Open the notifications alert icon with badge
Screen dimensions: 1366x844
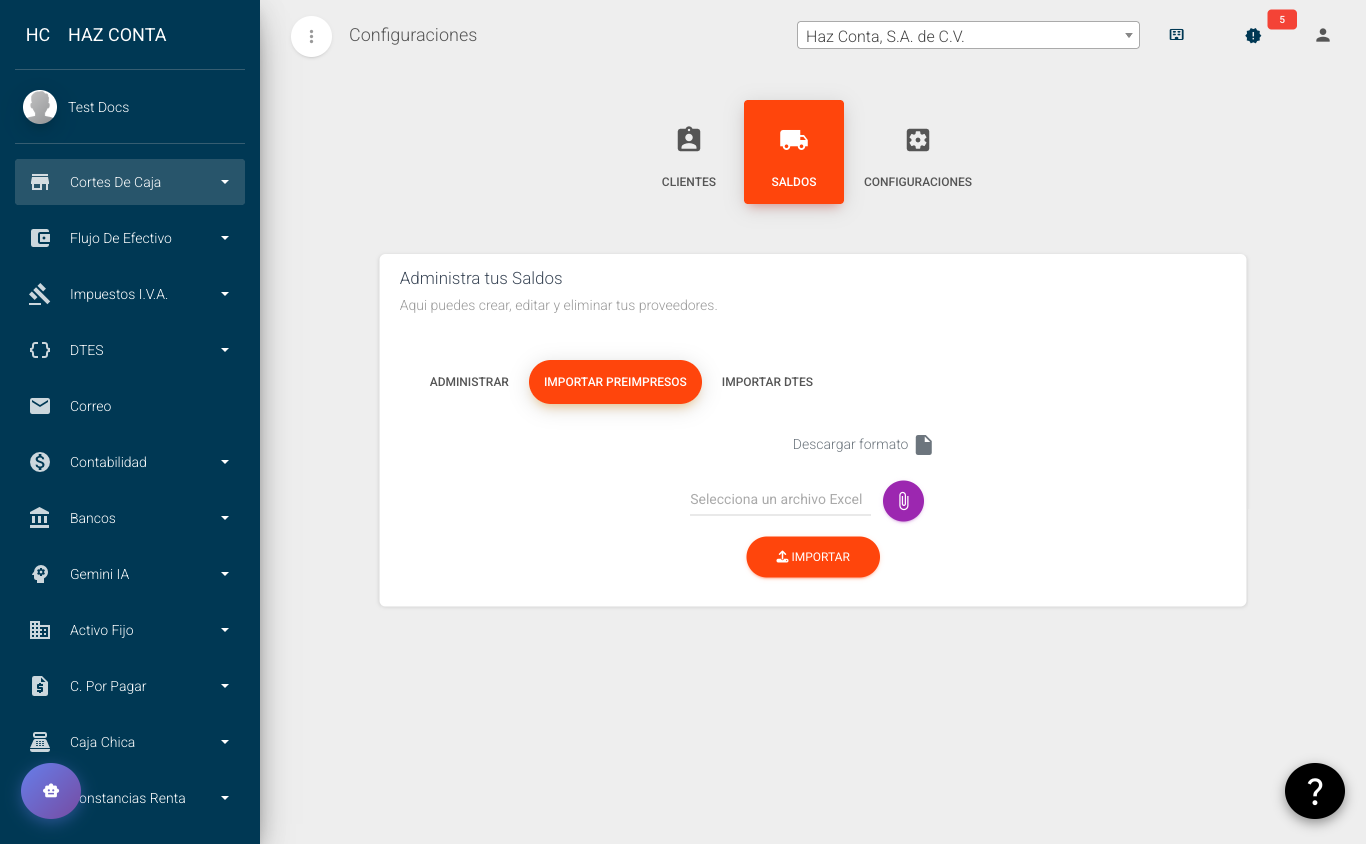[1253, 35]
